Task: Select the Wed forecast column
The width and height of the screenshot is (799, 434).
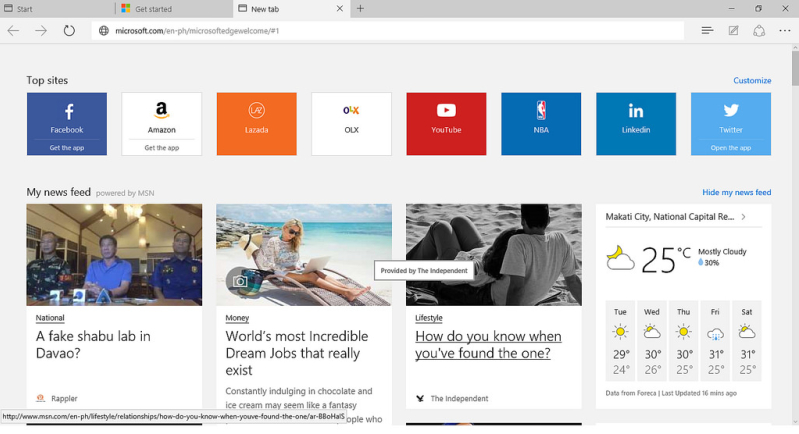Action: tap(652, 341)
